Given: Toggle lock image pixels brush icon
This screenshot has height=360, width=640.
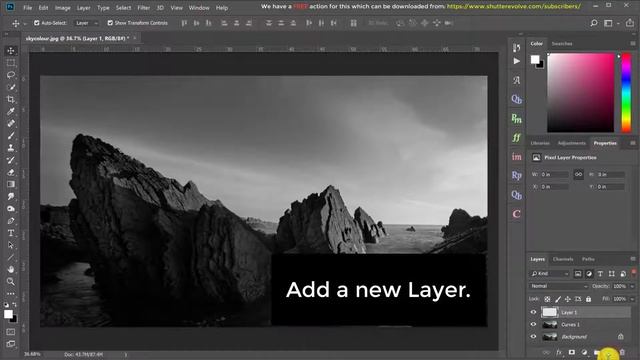Looking at the screenshot, I should point(558,299).
